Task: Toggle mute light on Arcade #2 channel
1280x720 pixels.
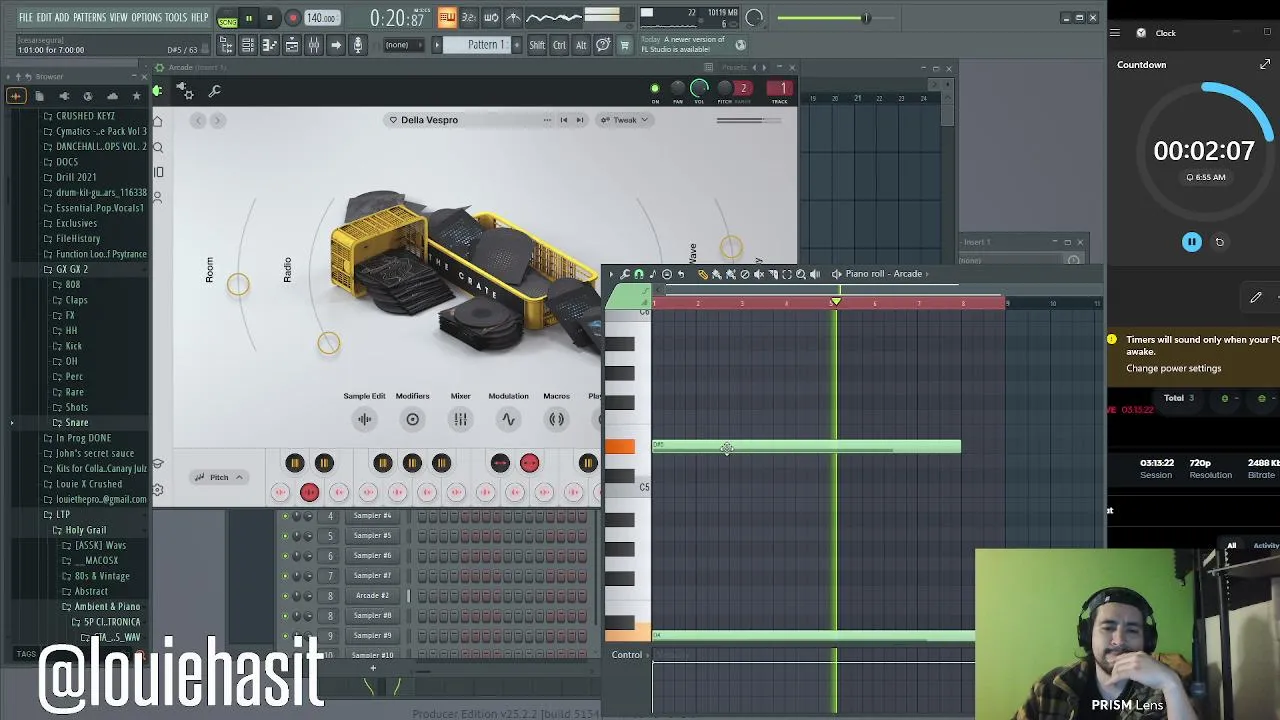Action: (x=285, y=596)
